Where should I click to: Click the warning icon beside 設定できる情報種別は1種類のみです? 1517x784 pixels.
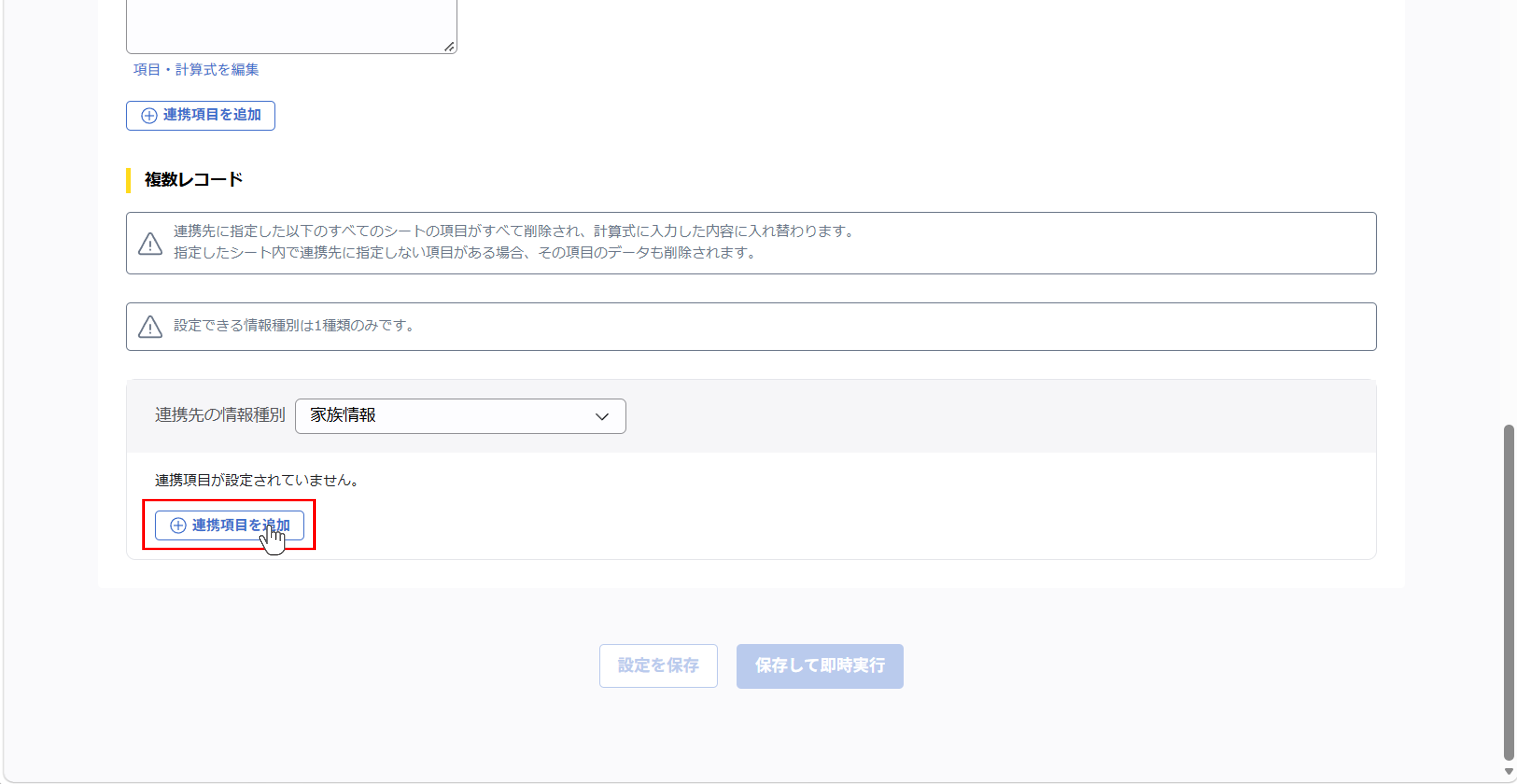click(x=150, y=327)
